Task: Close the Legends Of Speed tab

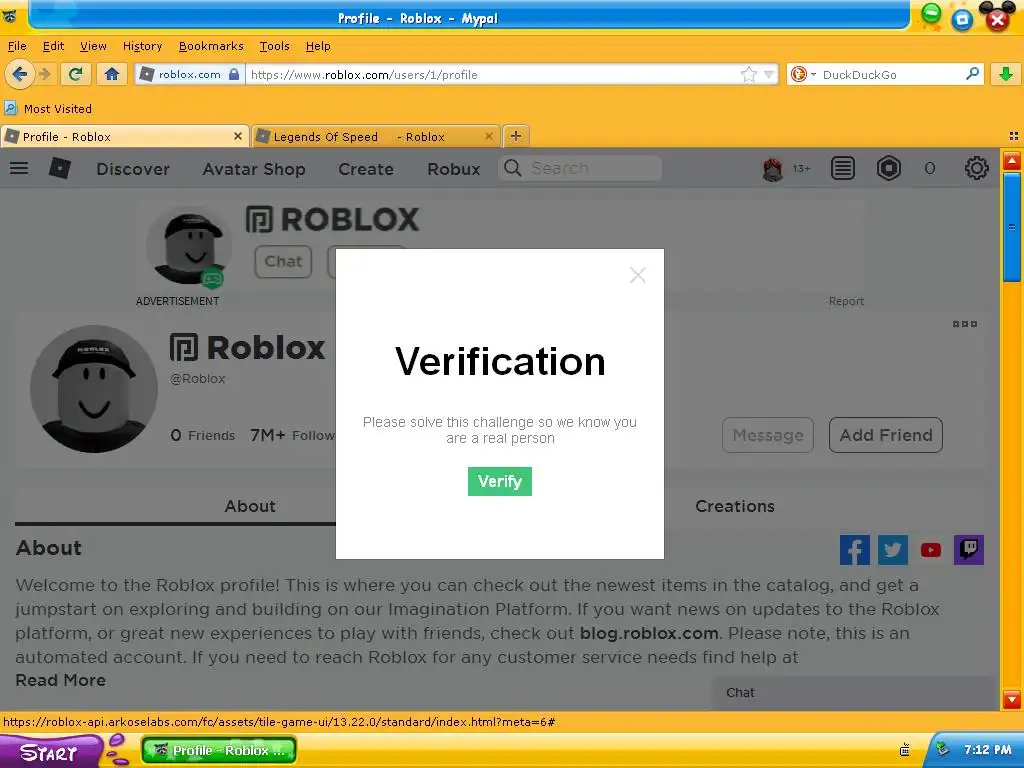Action: (488, 136)
